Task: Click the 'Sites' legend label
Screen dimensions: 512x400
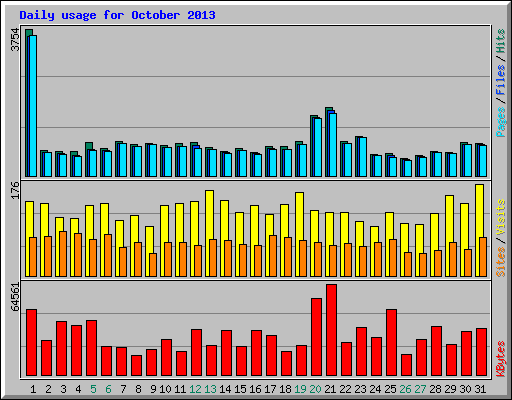Action: tap(500, 262)
